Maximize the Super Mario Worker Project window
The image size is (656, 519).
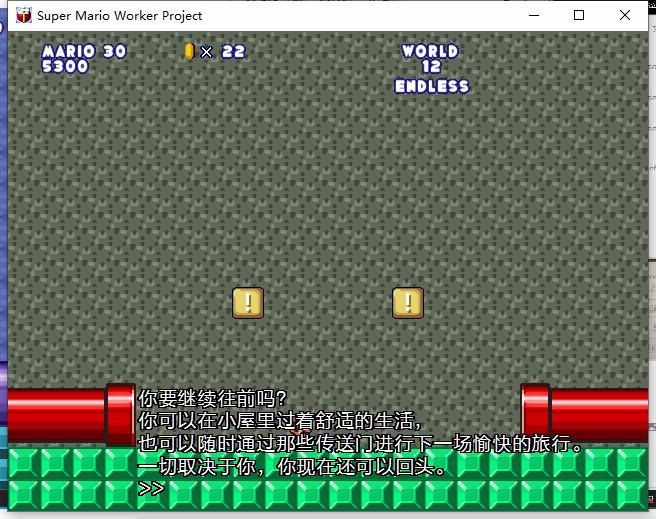point(579,15)
